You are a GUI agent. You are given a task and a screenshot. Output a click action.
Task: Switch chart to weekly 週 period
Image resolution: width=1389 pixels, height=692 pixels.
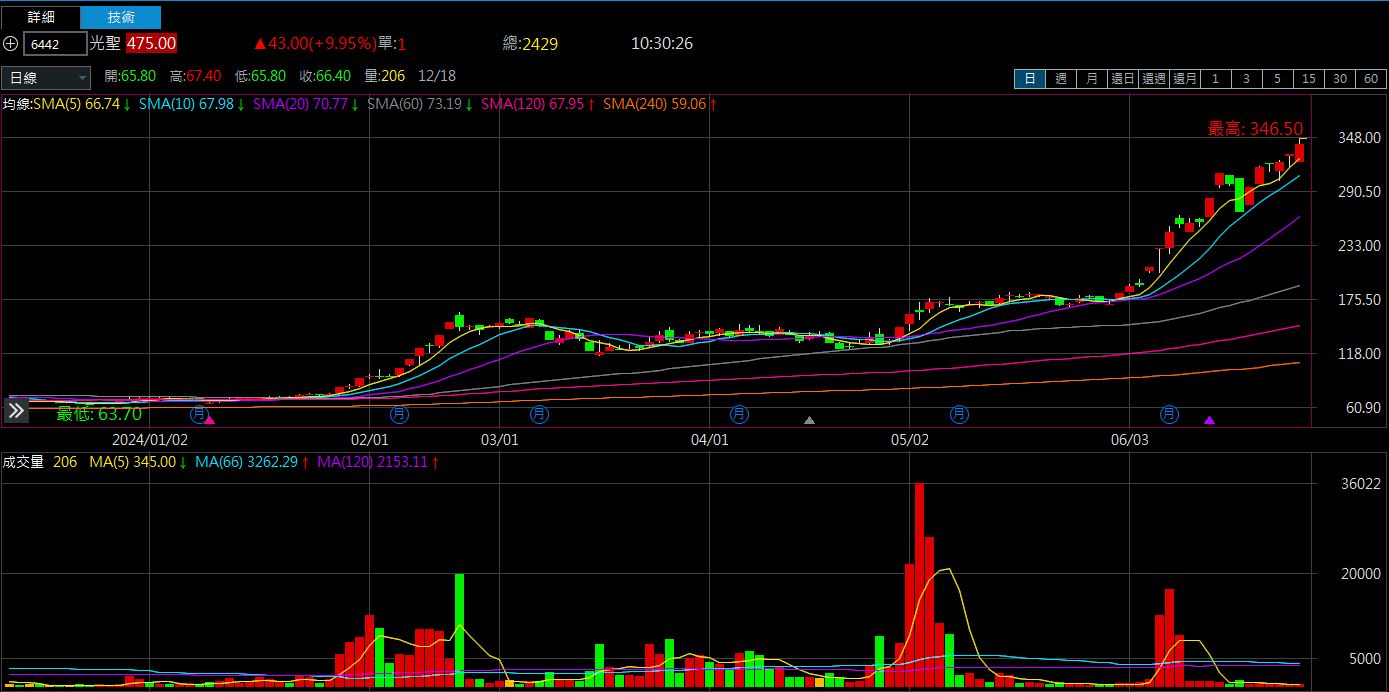1061,79
